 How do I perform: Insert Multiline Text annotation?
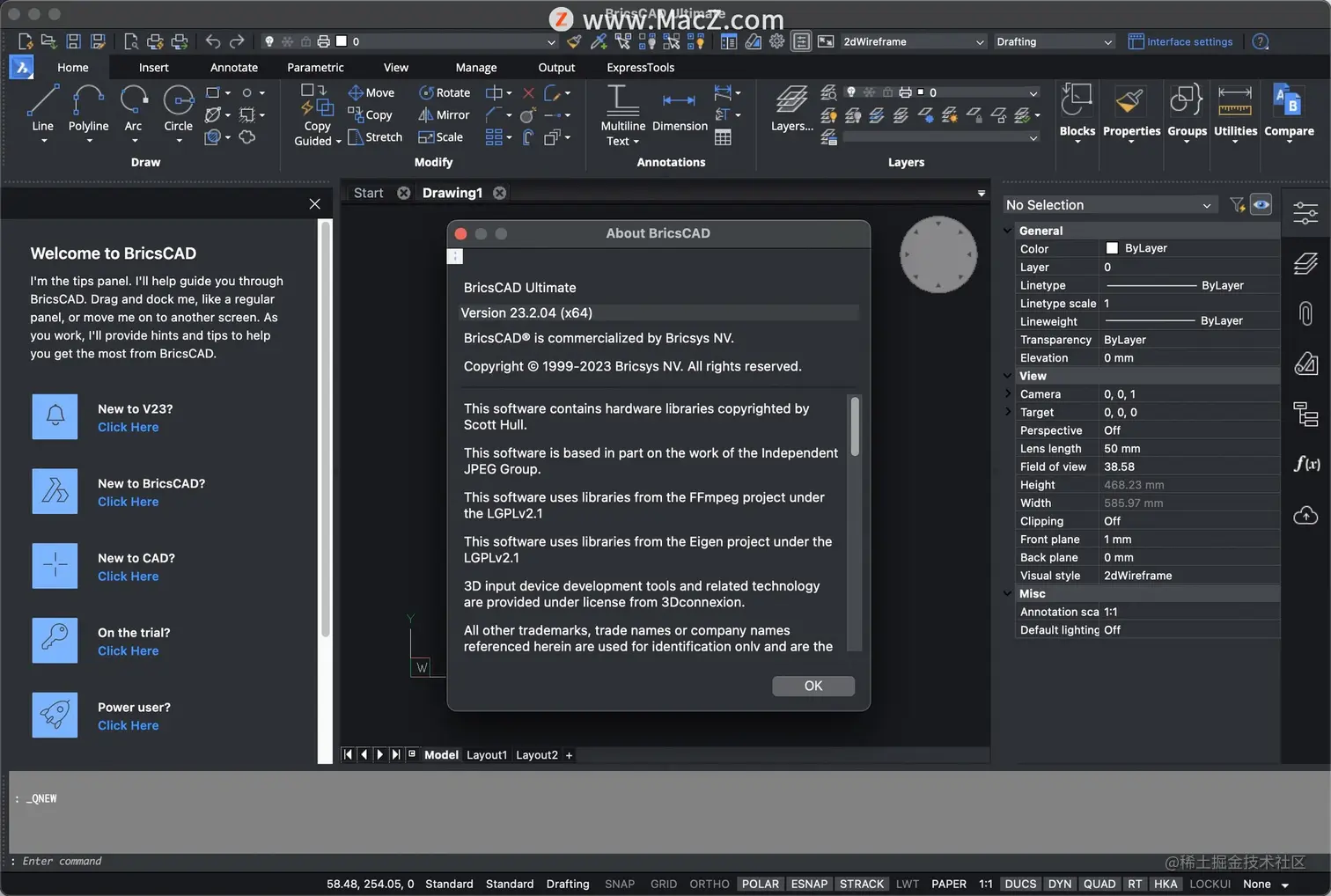point(622,114)
